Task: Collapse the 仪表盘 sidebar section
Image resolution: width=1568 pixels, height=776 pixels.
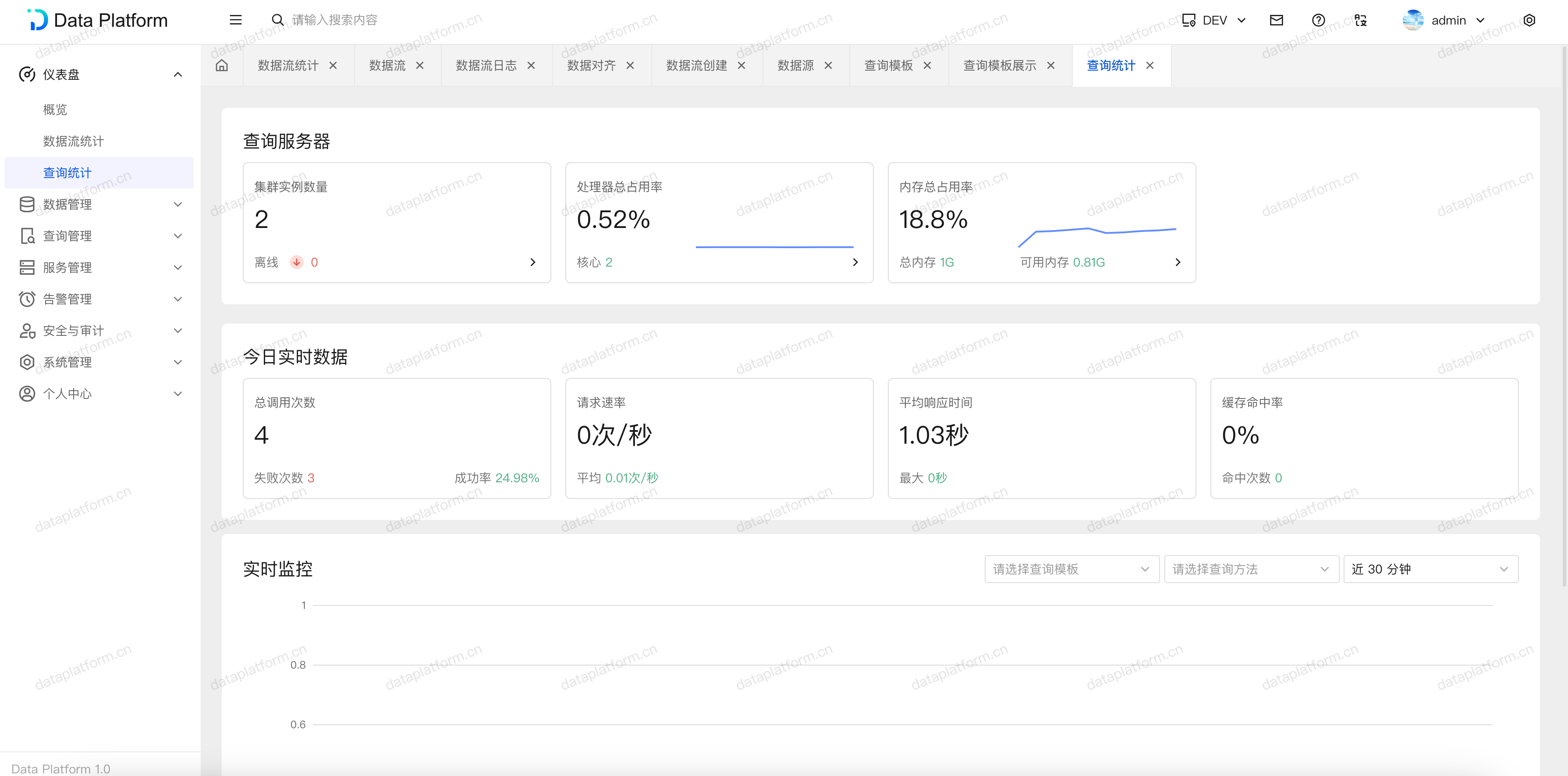Action: tap(178, 74)
